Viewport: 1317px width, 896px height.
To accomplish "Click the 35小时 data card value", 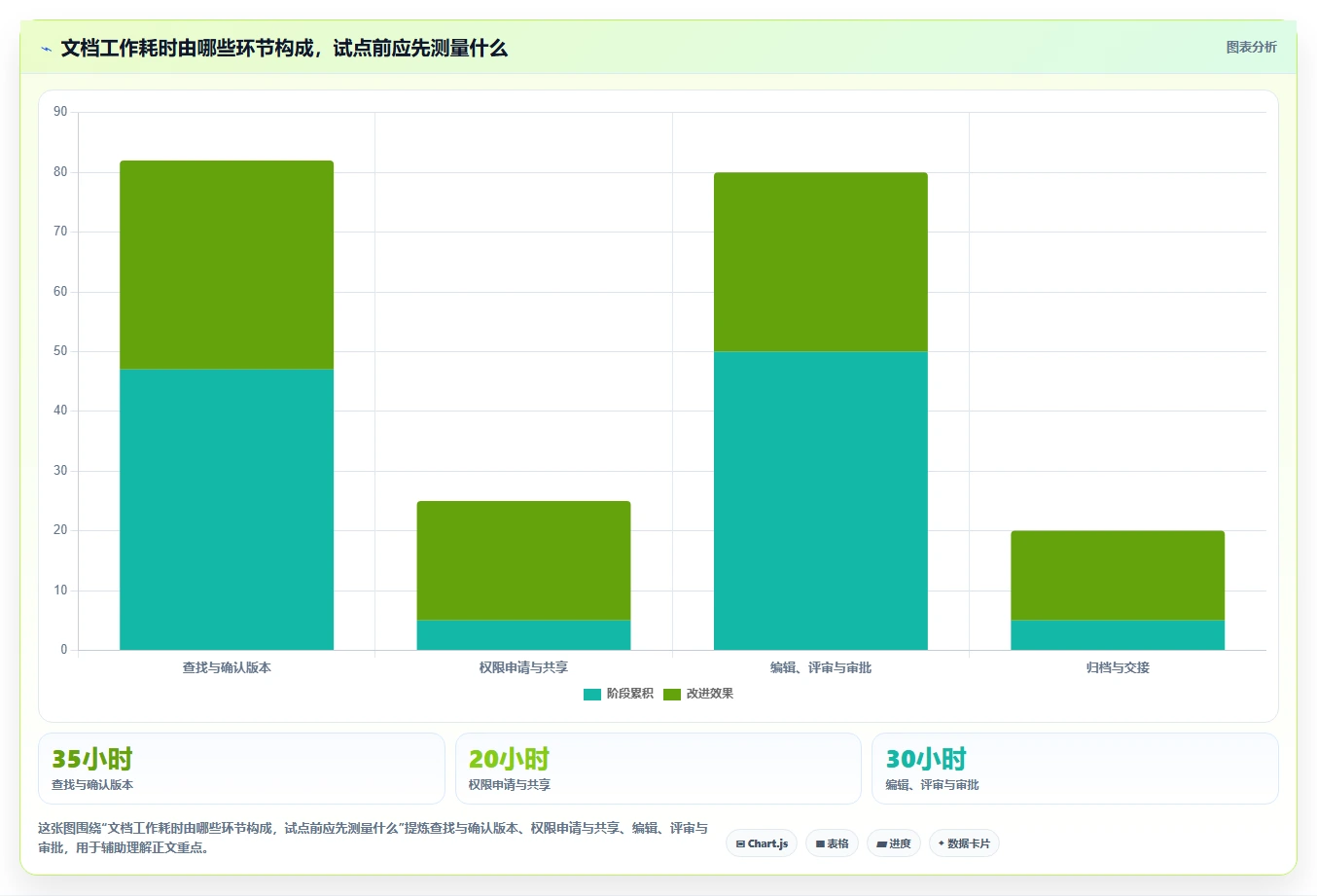I will [91, 759].
